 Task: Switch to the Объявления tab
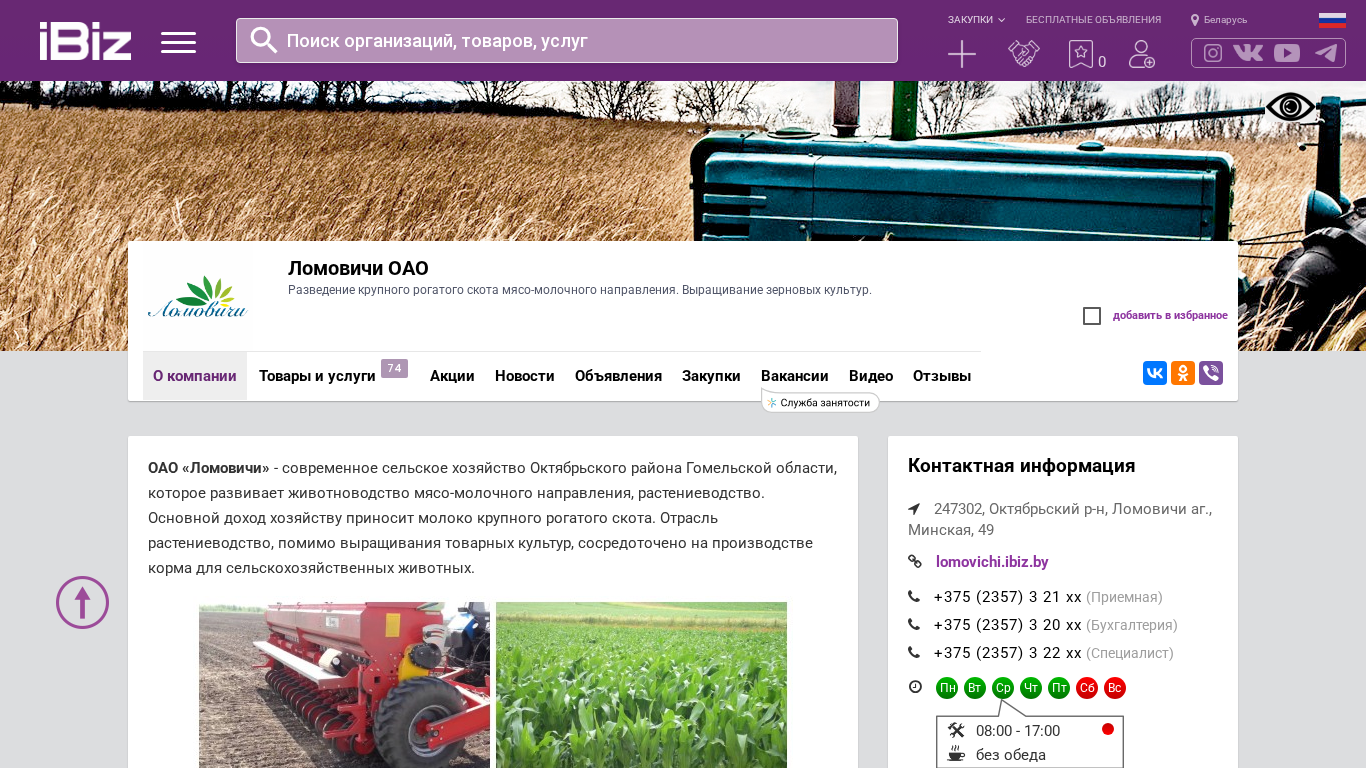[618, 376]
